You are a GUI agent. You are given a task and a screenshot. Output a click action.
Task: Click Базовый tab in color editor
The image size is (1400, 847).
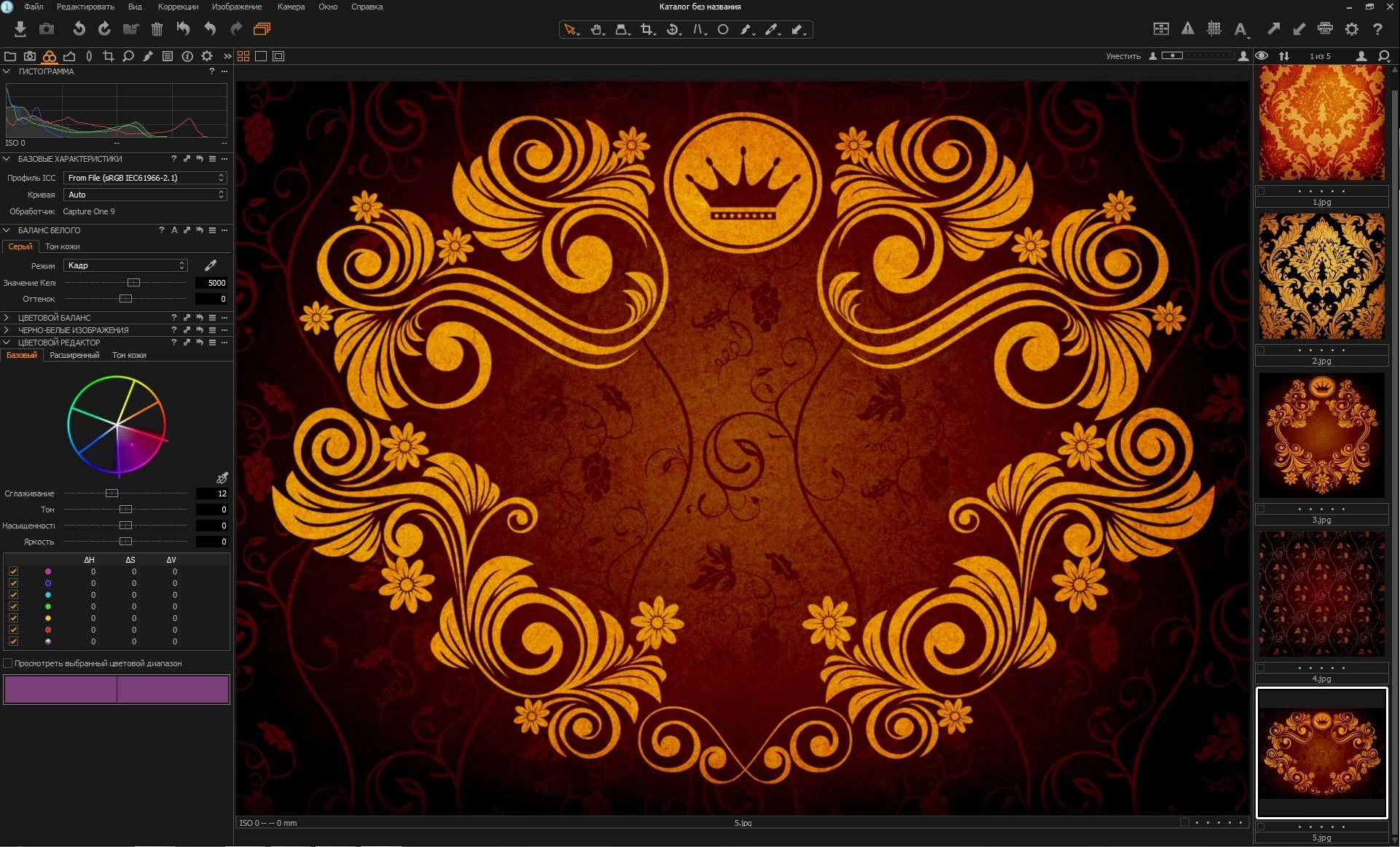21,355
